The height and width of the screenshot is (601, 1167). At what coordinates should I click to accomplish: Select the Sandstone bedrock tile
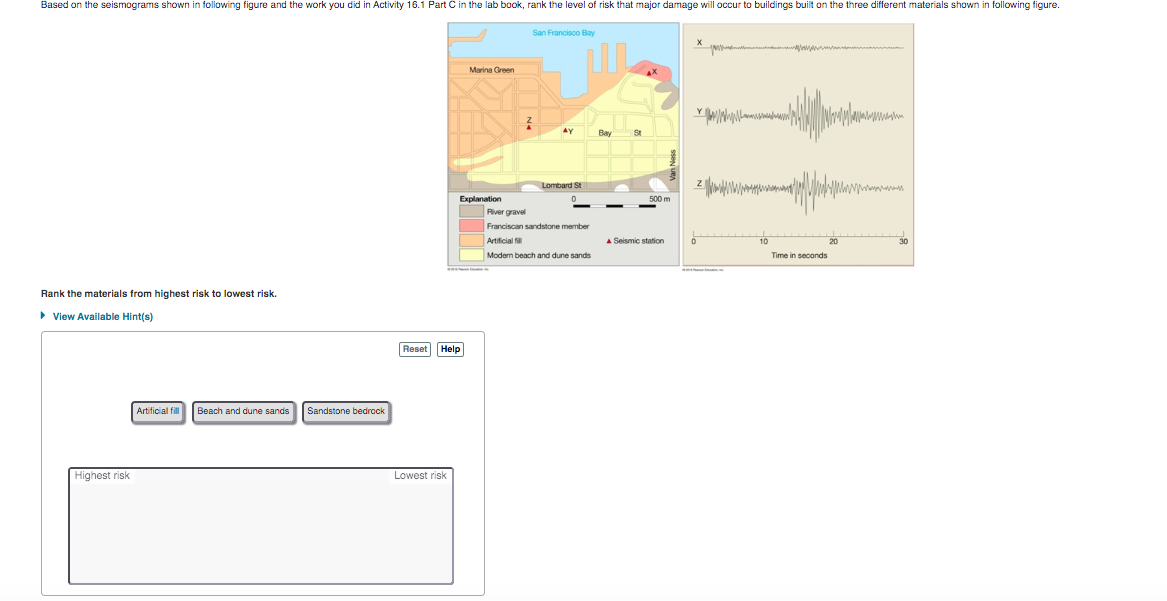345,411
